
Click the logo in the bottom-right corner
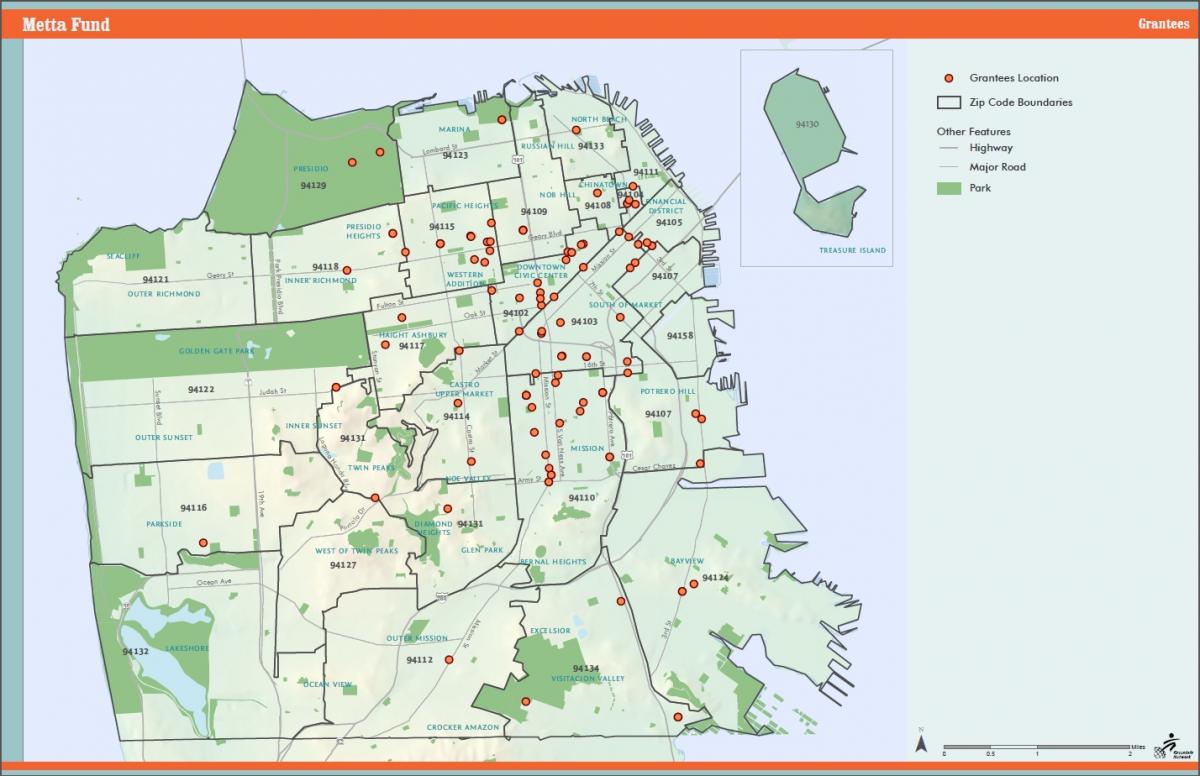coord(1172,745)
